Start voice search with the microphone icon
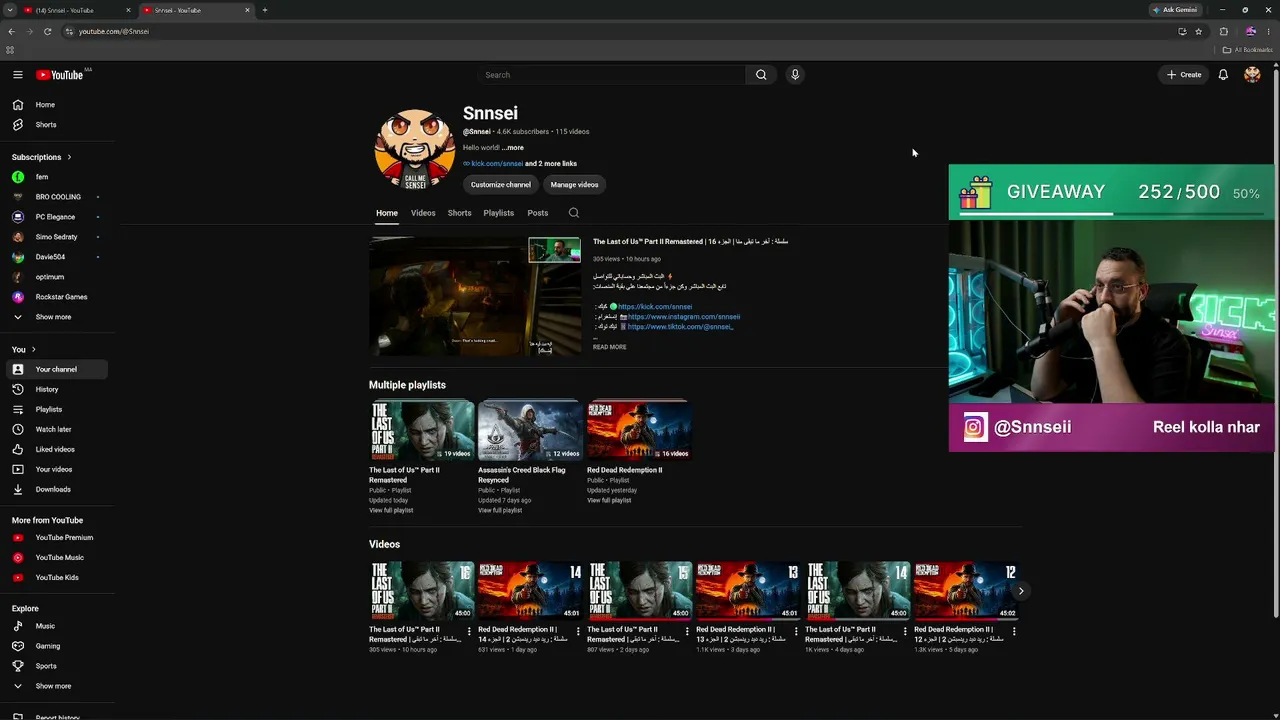 pos(795,75)
